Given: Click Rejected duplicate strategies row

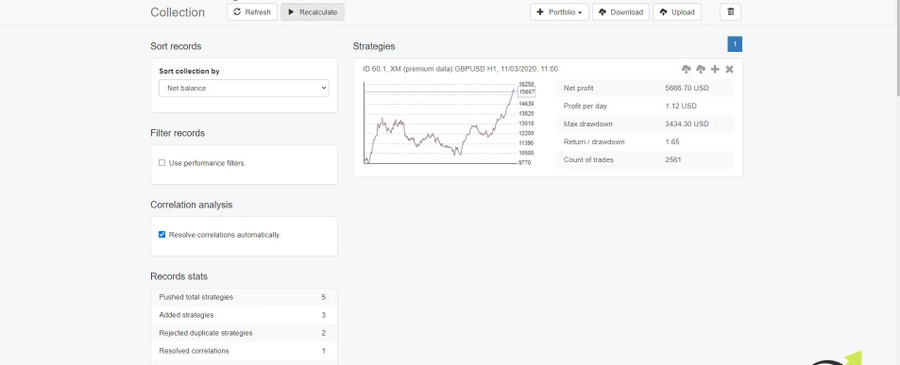Looking at the screenshot, I should (x=244, y=333).
